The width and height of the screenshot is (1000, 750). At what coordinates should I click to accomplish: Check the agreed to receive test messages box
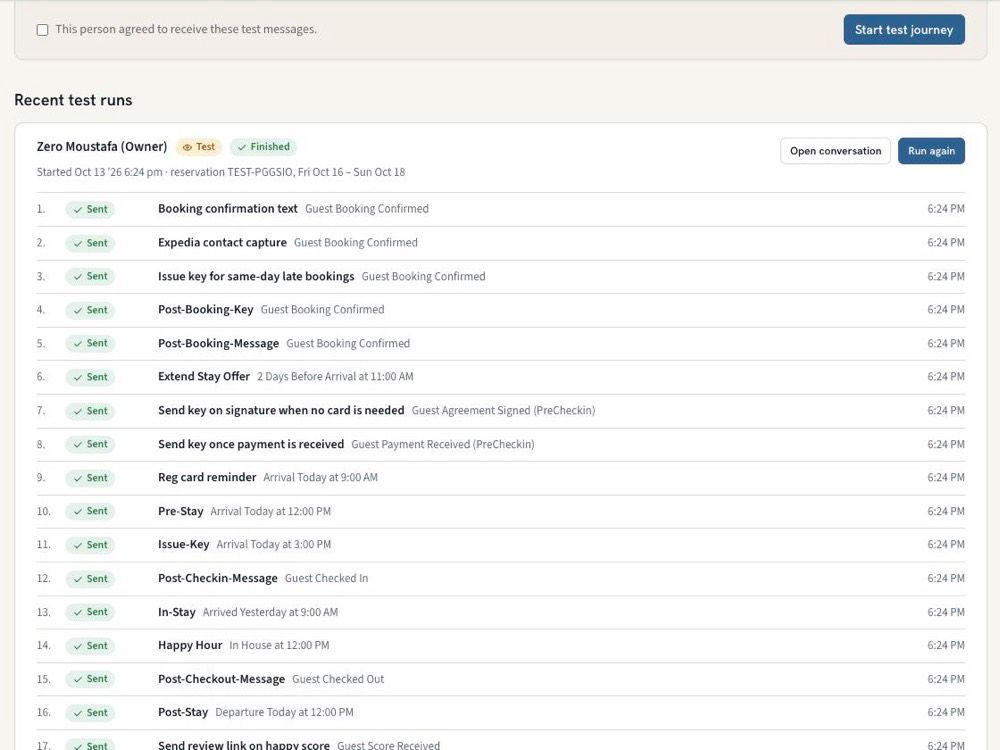[x=42, y=30]
